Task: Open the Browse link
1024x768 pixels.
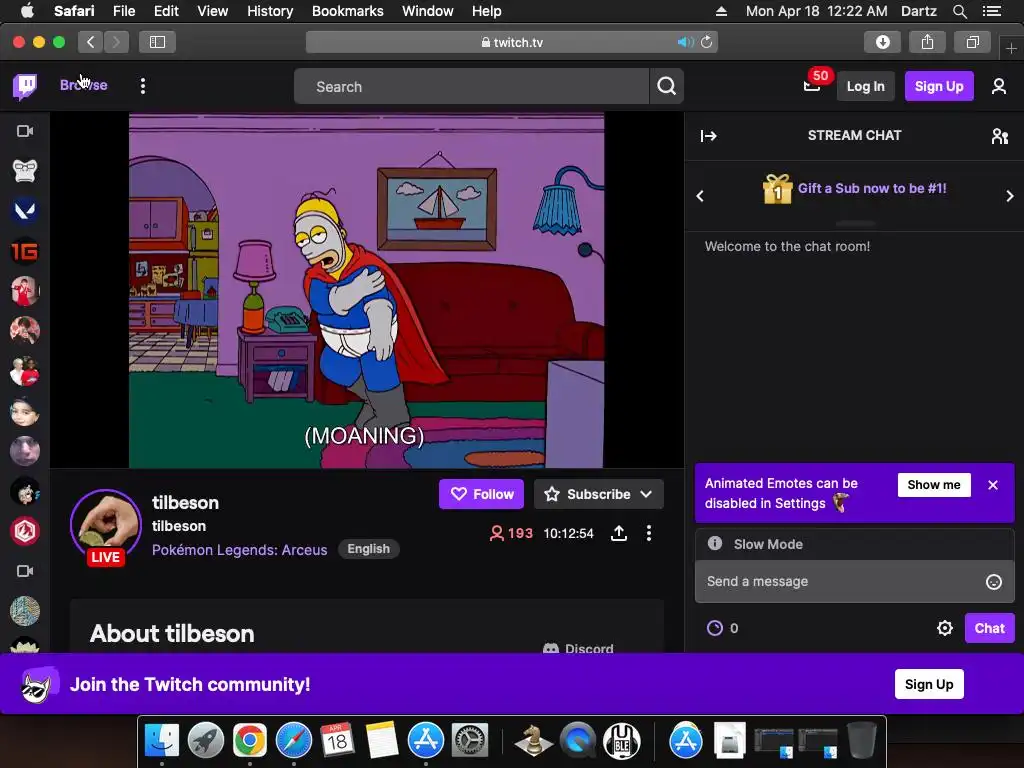Action: 84,85
